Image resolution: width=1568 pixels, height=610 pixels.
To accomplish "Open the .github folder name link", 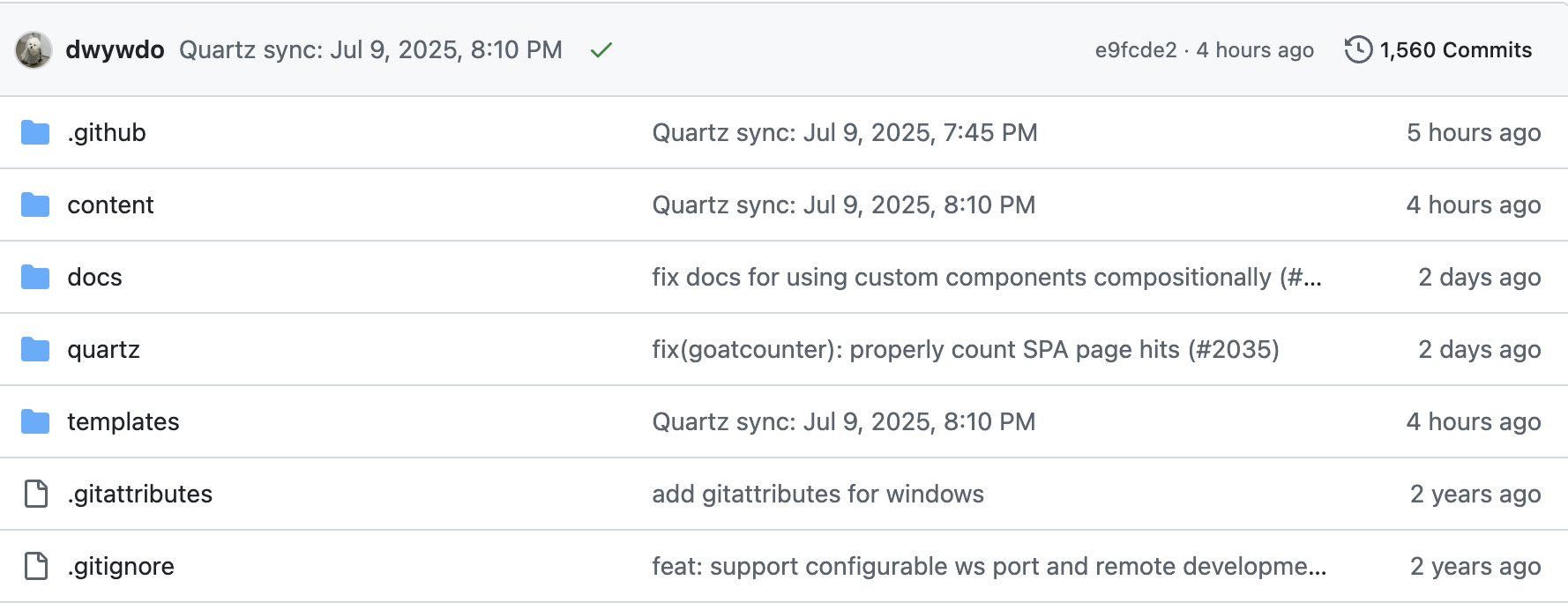I will tap(107, 132).
